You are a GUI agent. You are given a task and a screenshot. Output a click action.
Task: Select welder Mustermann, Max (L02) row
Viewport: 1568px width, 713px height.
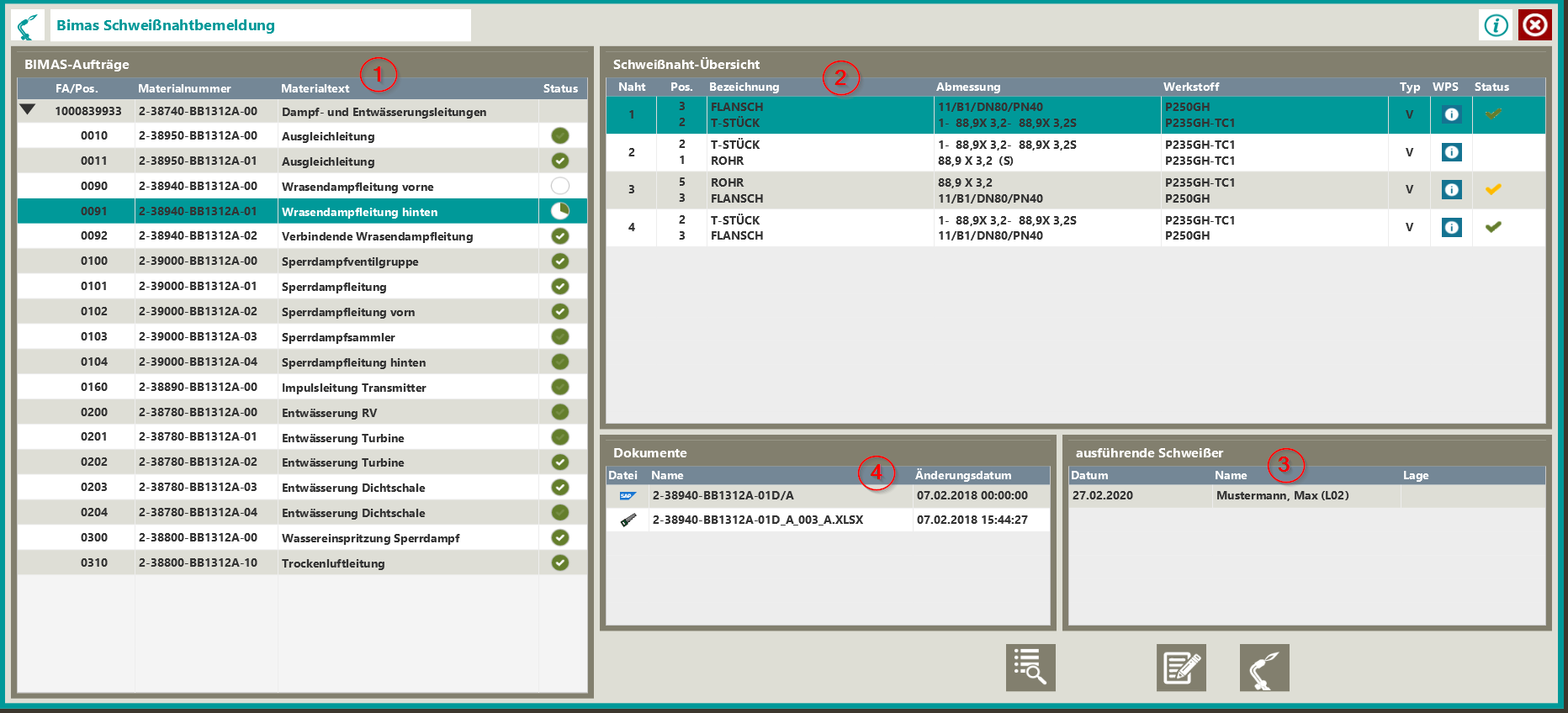(x=1281, y=496)
